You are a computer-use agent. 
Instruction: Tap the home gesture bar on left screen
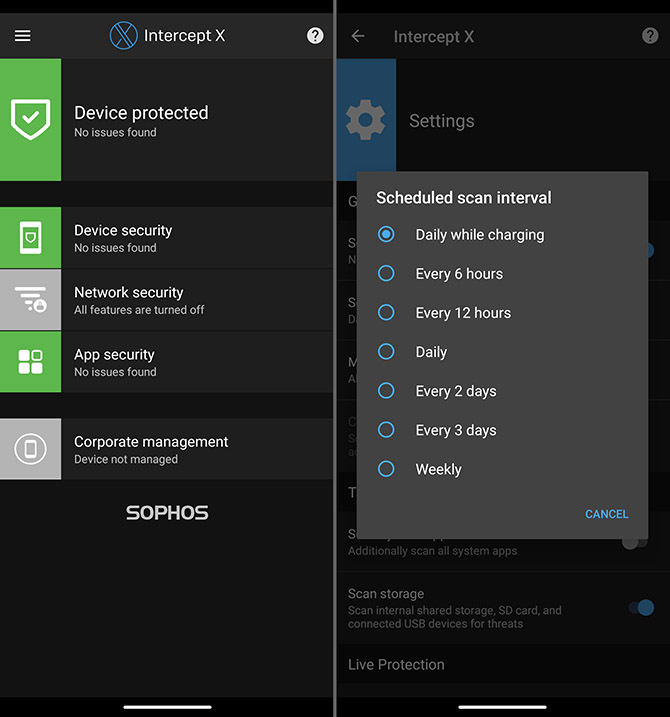[167, 707]
